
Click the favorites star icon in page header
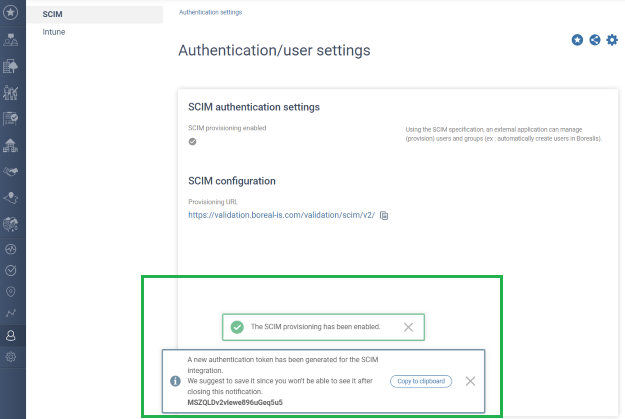tap(577, 40)
